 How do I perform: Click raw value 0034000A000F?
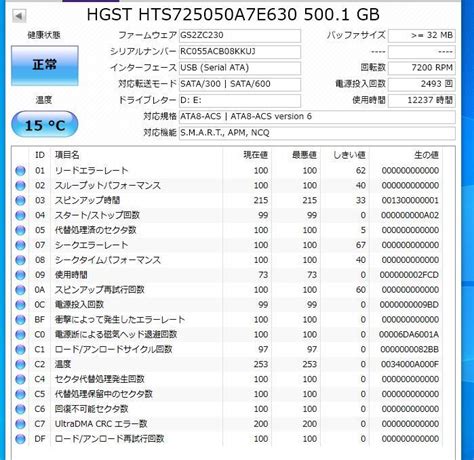point(410,364)
